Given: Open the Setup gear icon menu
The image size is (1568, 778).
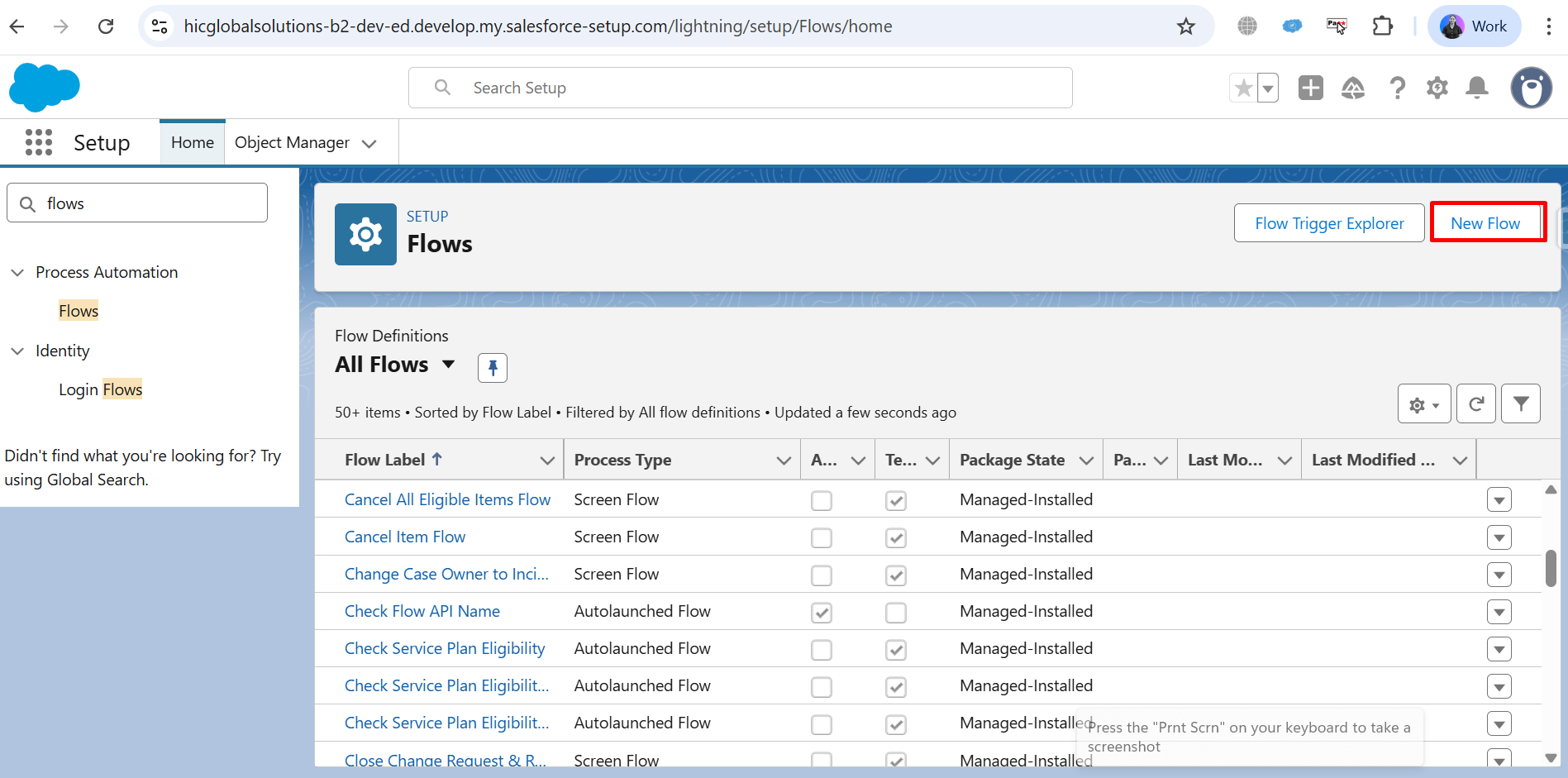Looking at the screenshot, I should 1437,88.
